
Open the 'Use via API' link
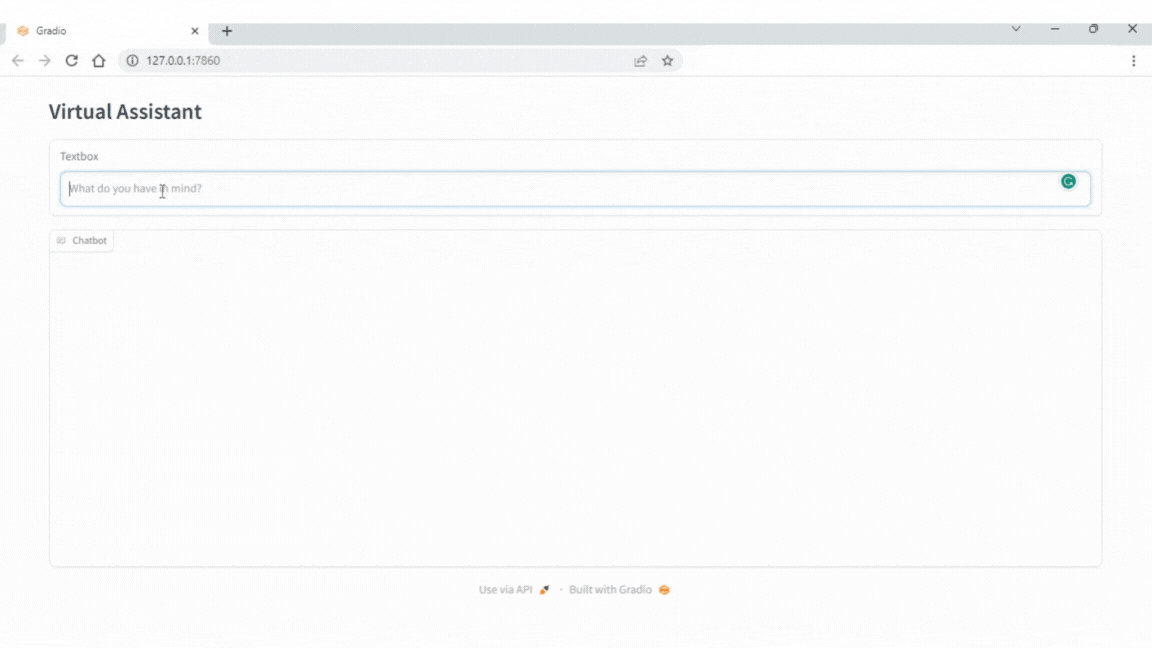pyautogui.click(x=514, y=590)
